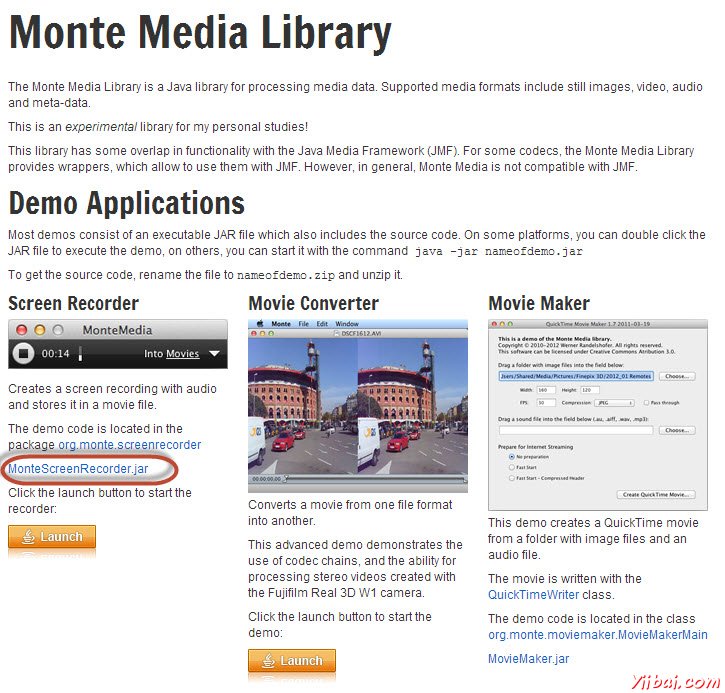The width and height of the screenshot is (725, 693).
Task: Open the Edit menu in Movie Converter
Action: [323, 324]
